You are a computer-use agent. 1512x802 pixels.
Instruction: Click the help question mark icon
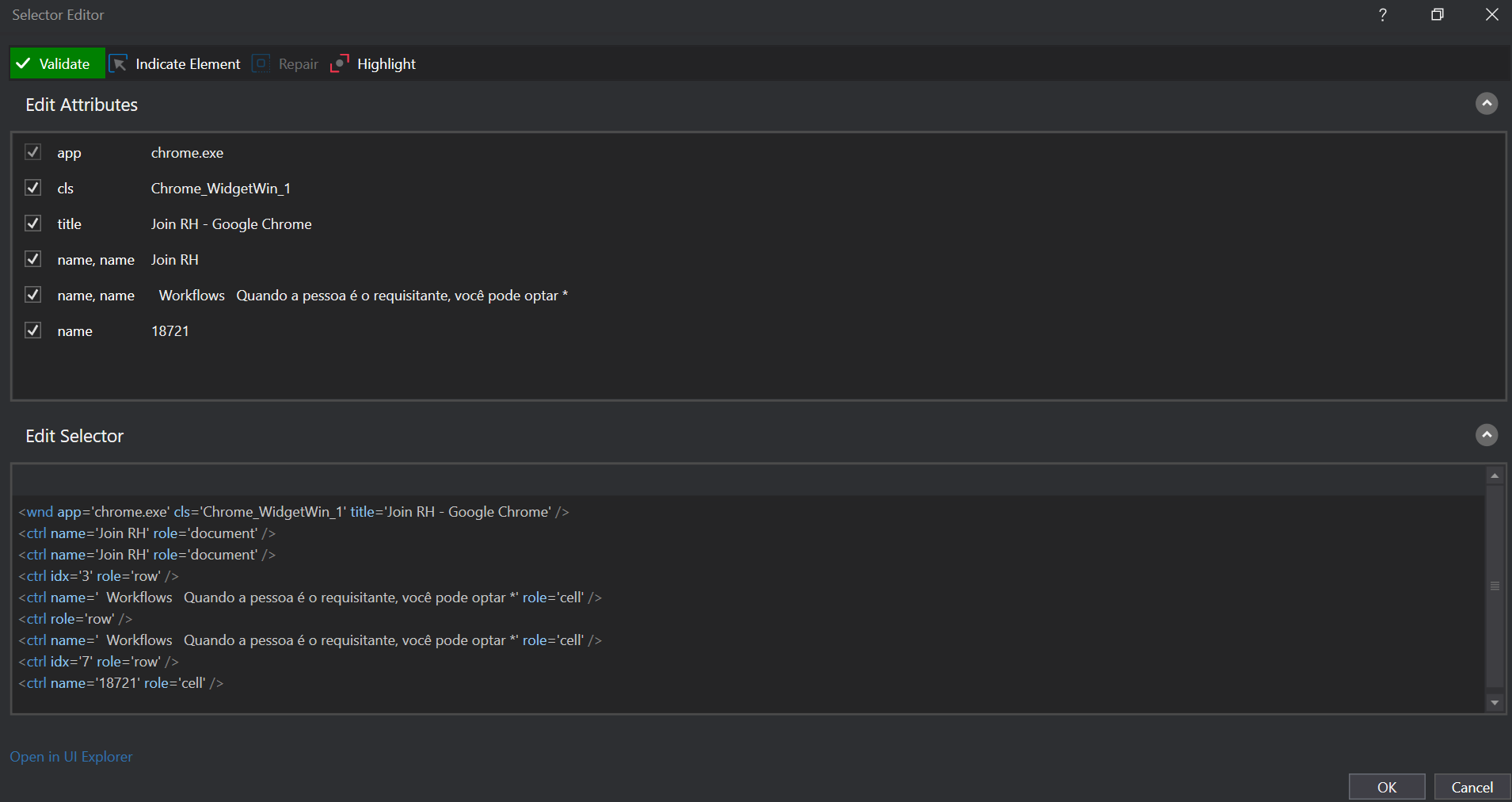(x=1382, y=15)
